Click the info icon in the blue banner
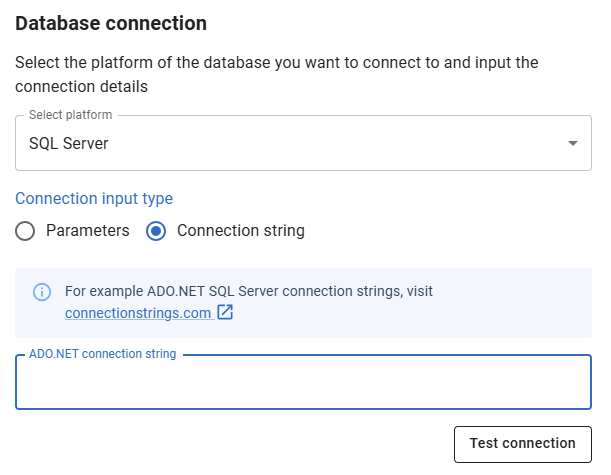Viewport: 611px width, 475px height. (42, 292)
